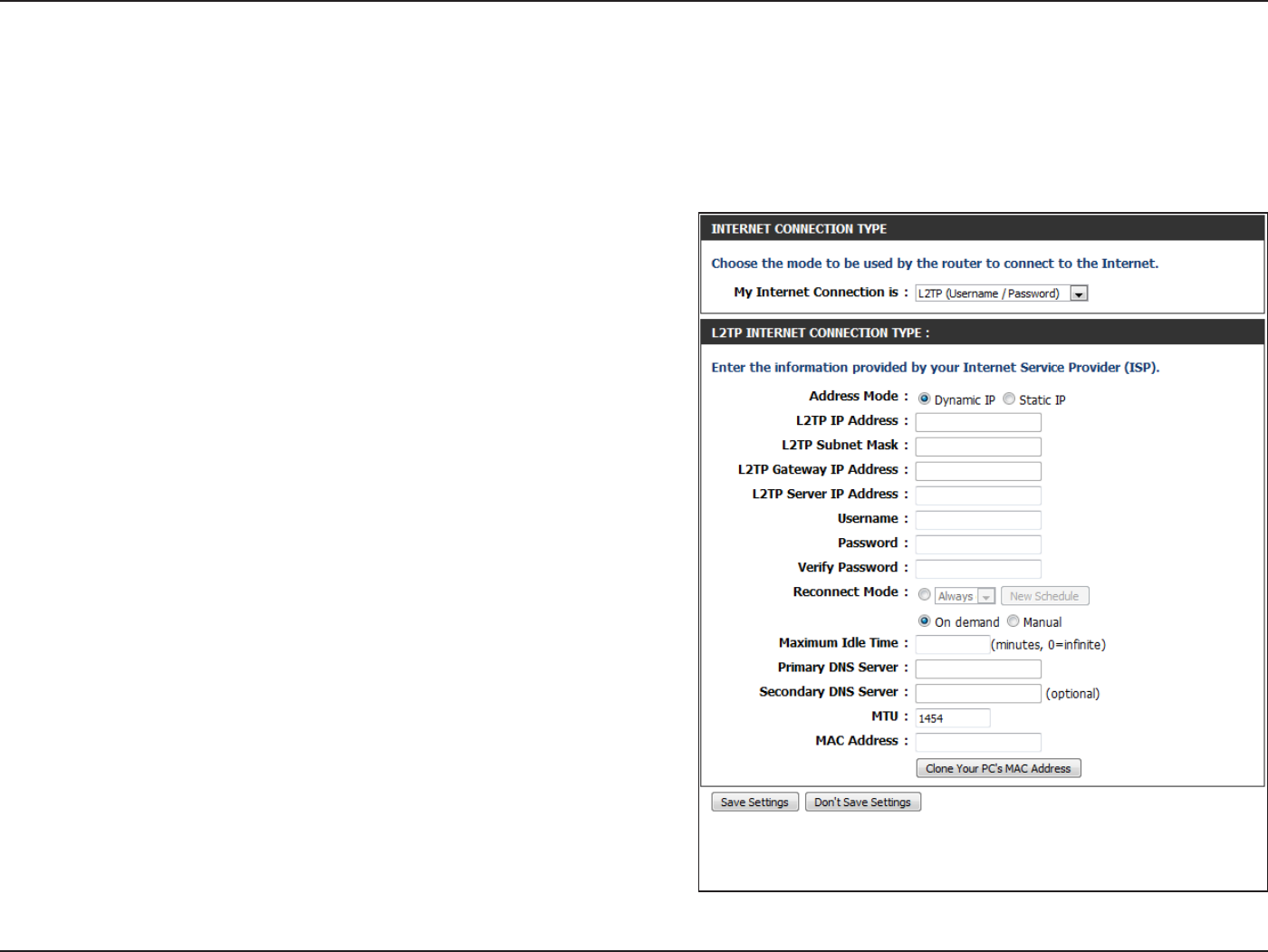The width and height of the screenshot is (1268, 952).
Task: Choose the On demand reconnect mode
Action: [x=924, y=621]
